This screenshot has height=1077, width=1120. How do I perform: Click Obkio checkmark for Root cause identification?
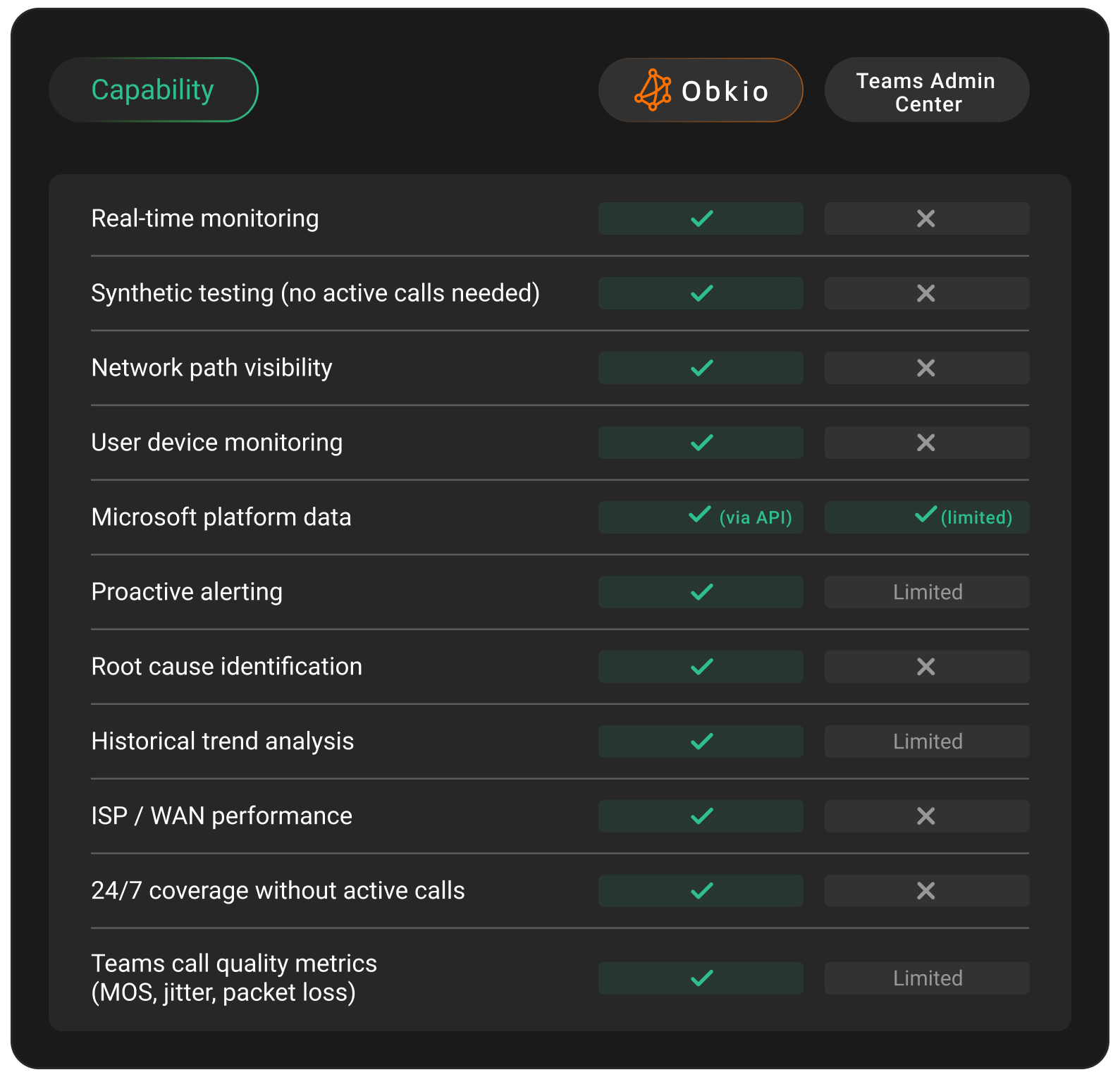pyautogui.click(x=702, y=667)
